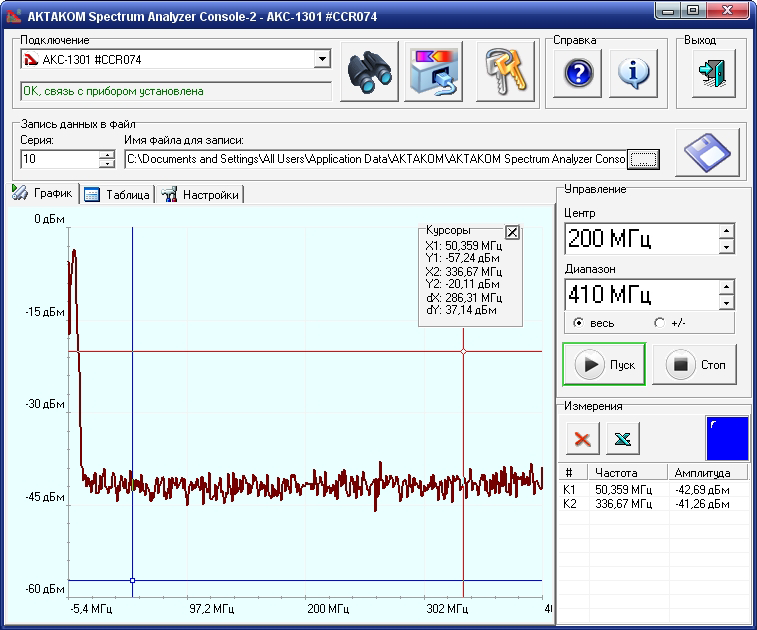Click the -30 дБм y-axis label
The height and width of the screenshot is (630, 757).
point(45,404)
